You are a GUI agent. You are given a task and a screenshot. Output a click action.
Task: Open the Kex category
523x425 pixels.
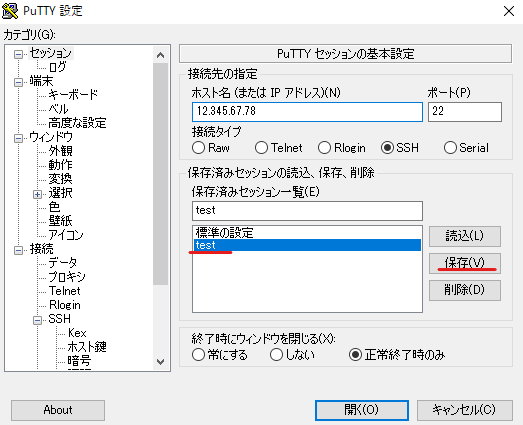77,333
